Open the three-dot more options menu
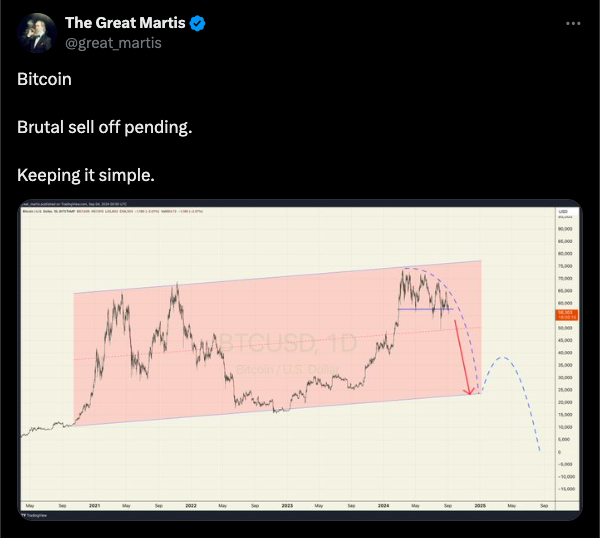Image resolution: width=600 pixels, height=538 pixels. [x=573, y=24]
